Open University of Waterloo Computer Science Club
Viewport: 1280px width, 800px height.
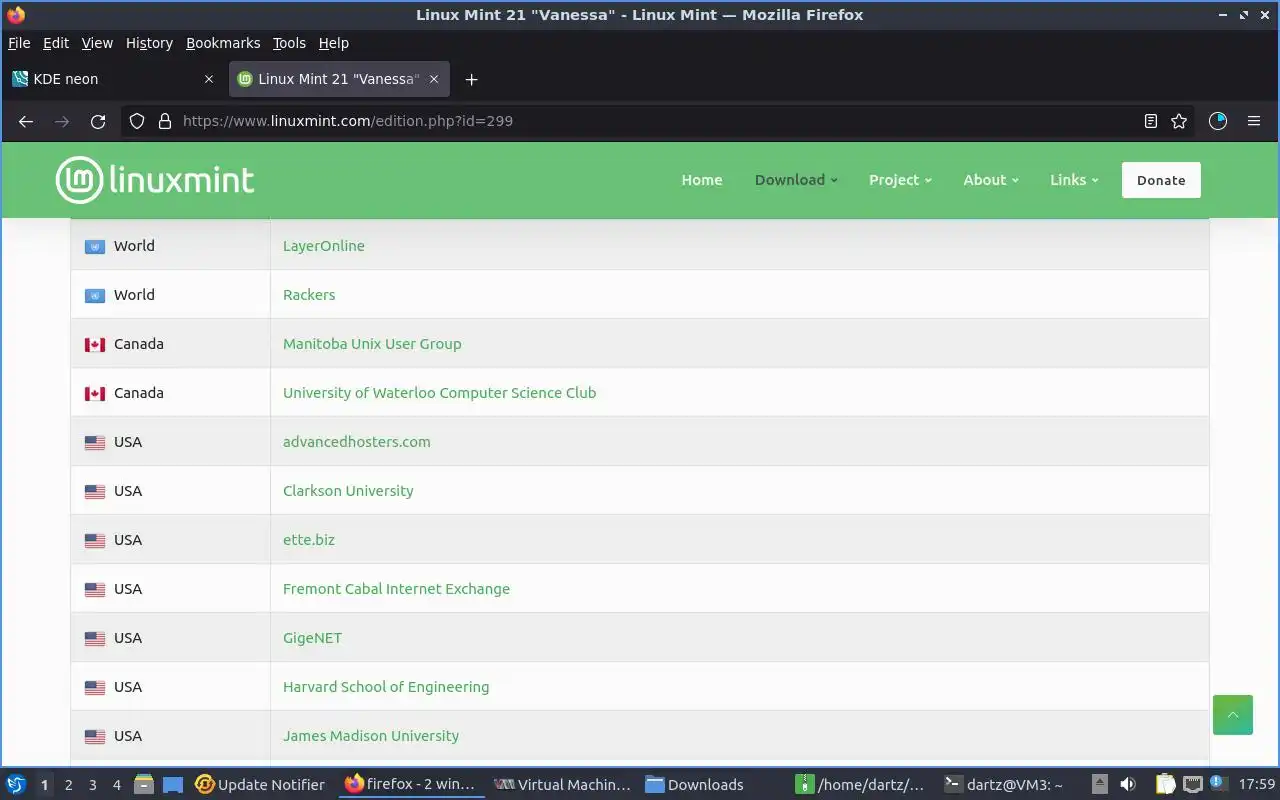(439, 393)
